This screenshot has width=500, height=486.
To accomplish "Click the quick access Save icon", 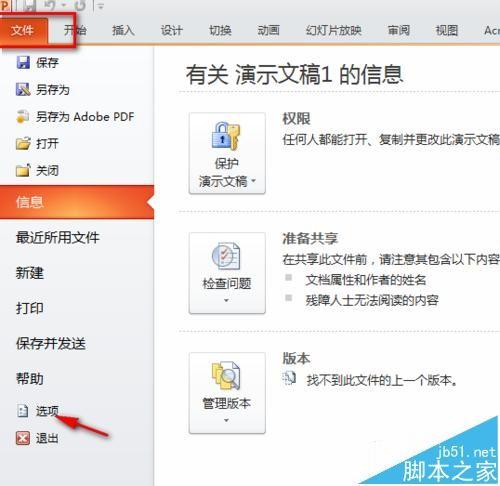I will 30,6.
